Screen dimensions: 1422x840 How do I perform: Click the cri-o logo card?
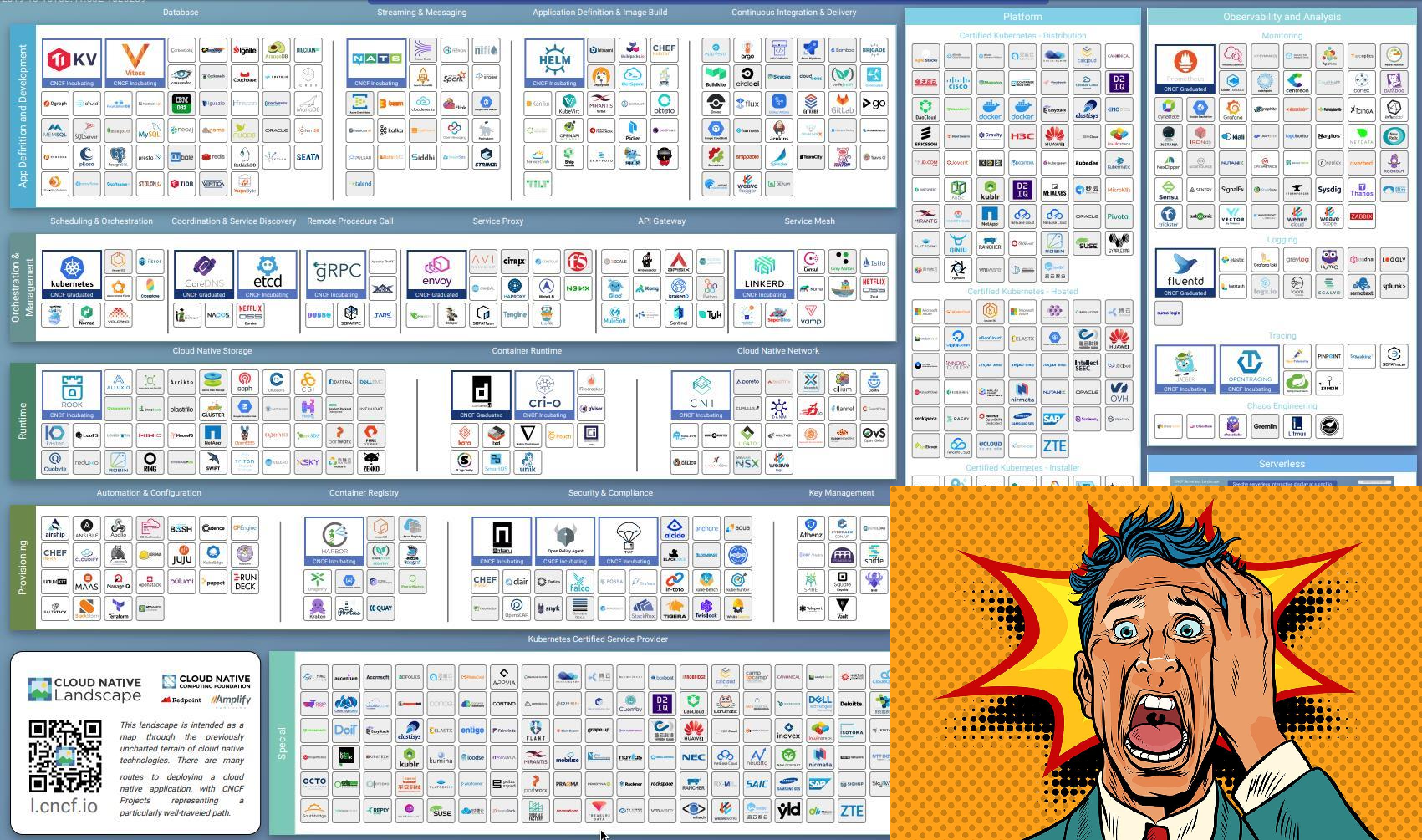(x=544, y=395)
